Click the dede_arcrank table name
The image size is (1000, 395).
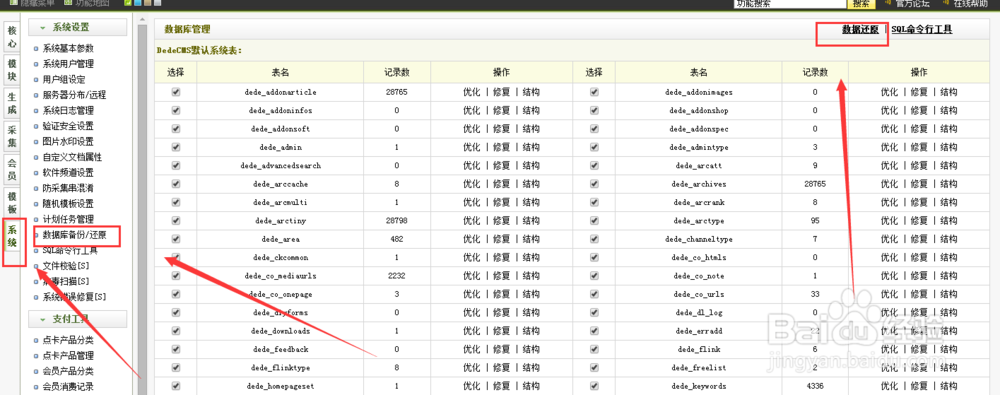pos(699,202)
